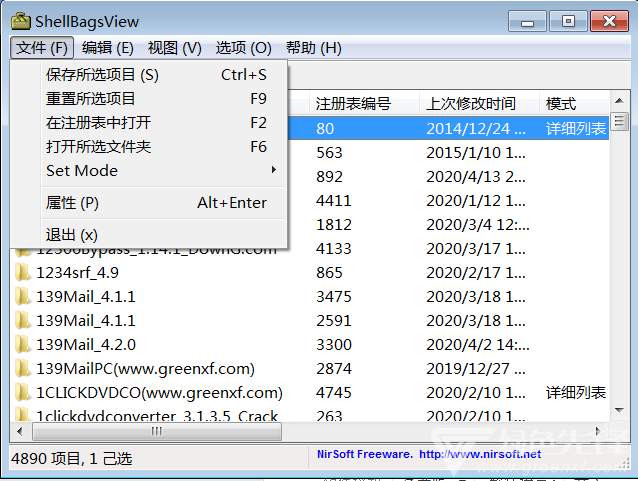638x481 pixels.
Task: Click registry number 3475 cell
Action: (x=334, y=297)
